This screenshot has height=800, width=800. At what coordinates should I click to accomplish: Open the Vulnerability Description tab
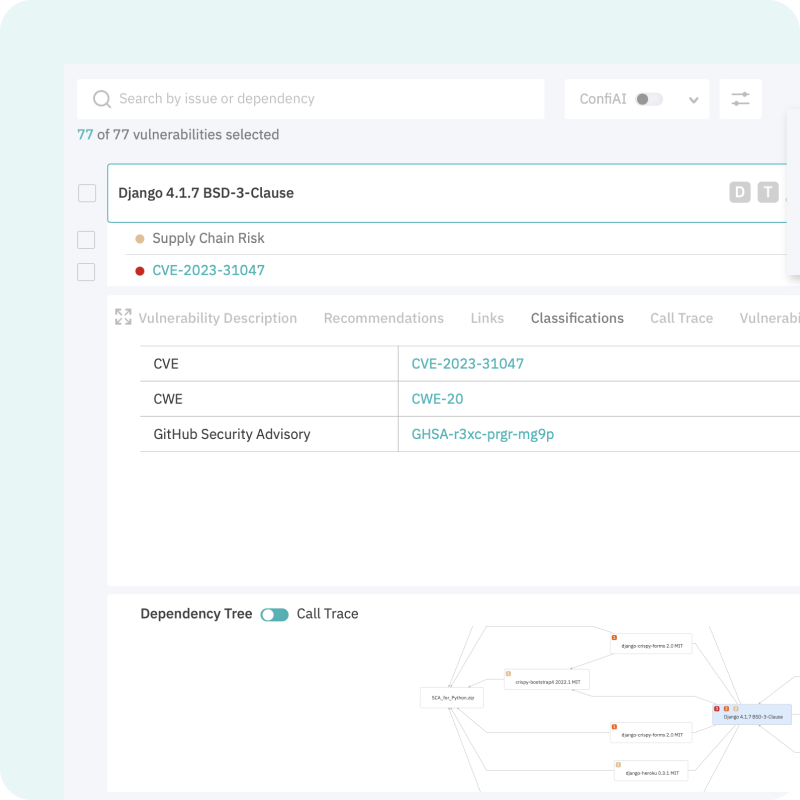pyautogui.click(x=218, y=318)
